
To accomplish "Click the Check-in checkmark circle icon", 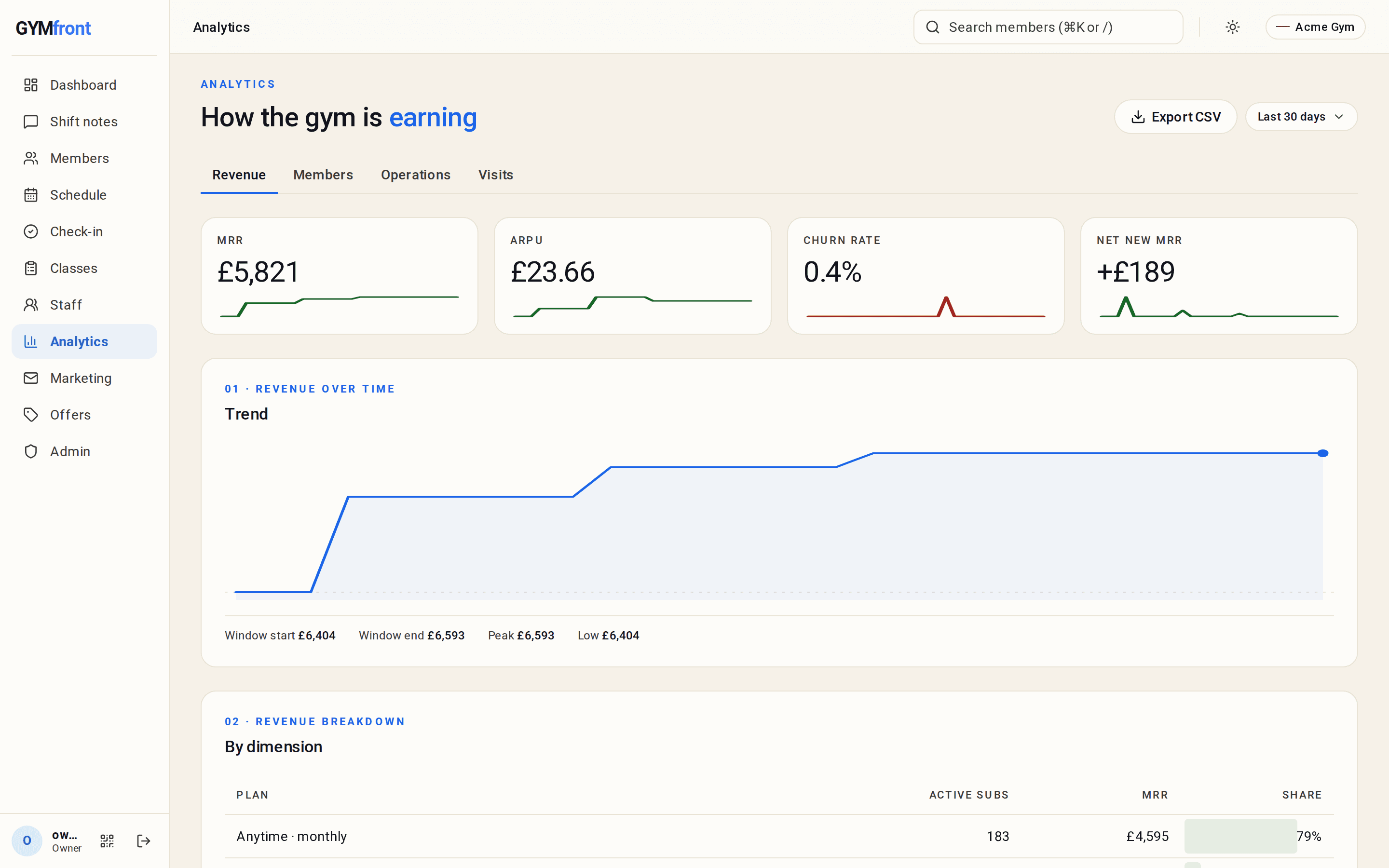I will coord(31,231).
